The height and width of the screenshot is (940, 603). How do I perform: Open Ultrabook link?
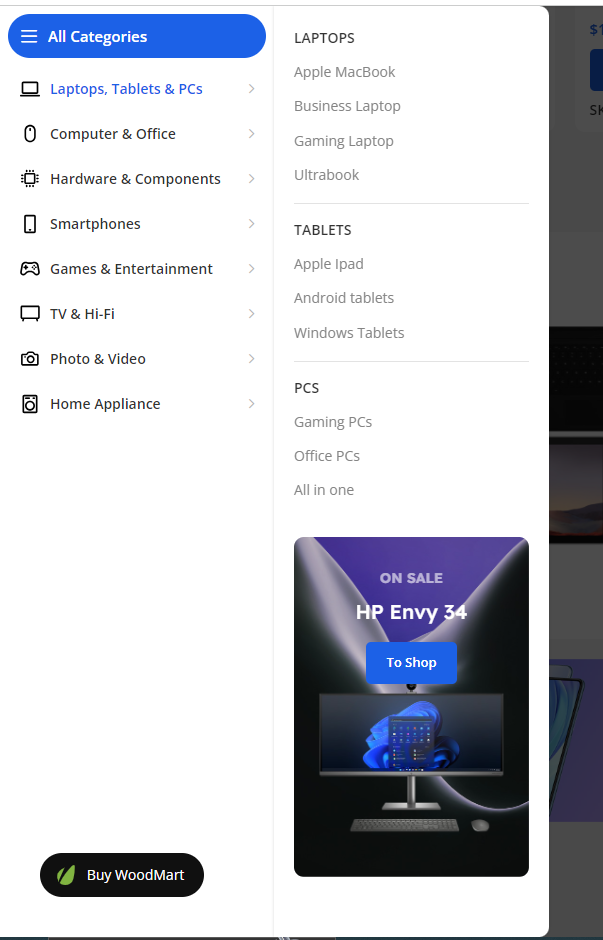(x=327, y=175)
